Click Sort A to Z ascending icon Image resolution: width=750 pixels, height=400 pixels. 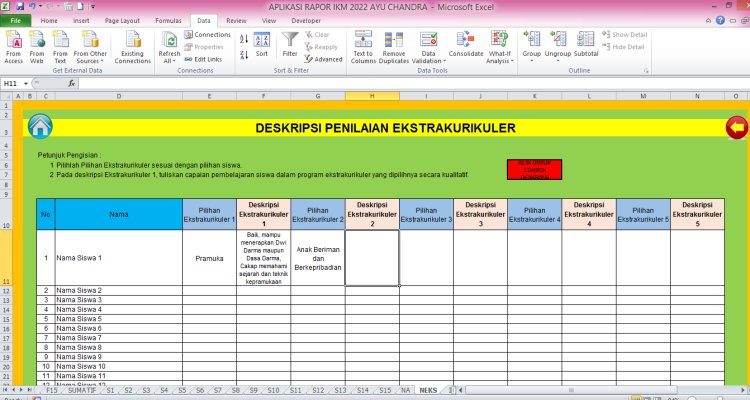pos(243,38)
